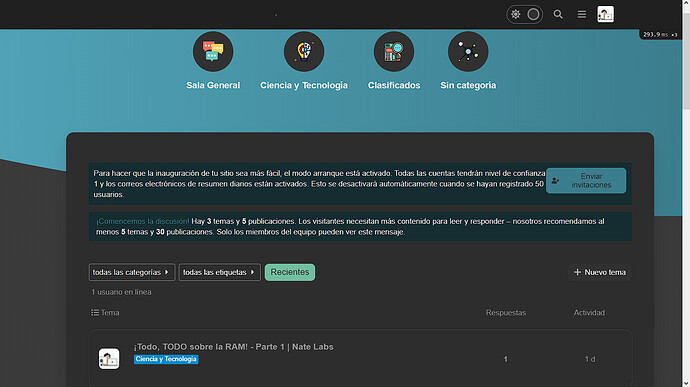The height and width of the screenshot is (387, 690).
Task: Toggle the dark/light theme switch
Action: click(525, 14)
